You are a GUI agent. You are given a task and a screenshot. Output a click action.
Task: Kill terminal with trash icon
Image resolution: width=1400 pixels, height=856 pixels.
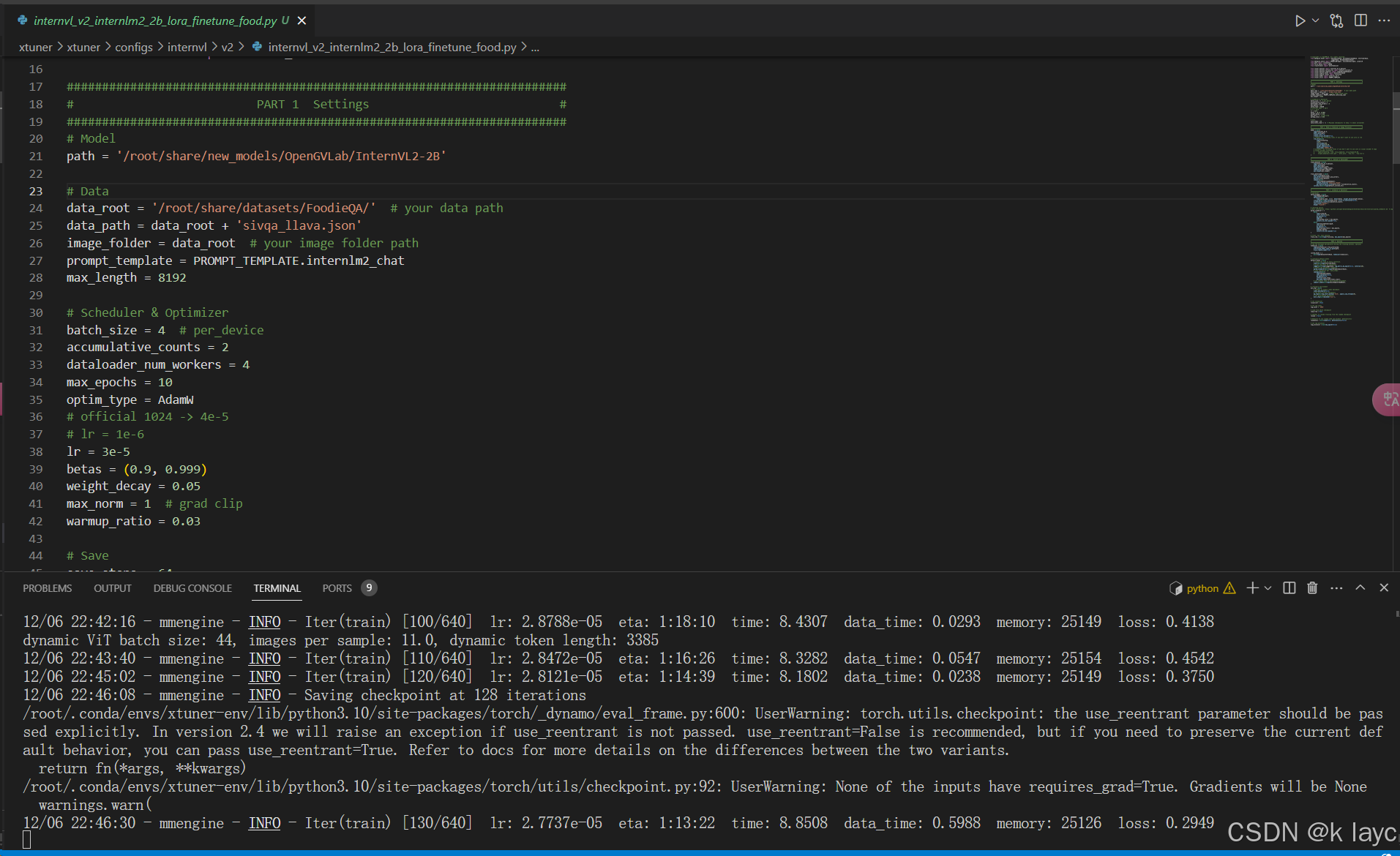tap(1312, 588)
